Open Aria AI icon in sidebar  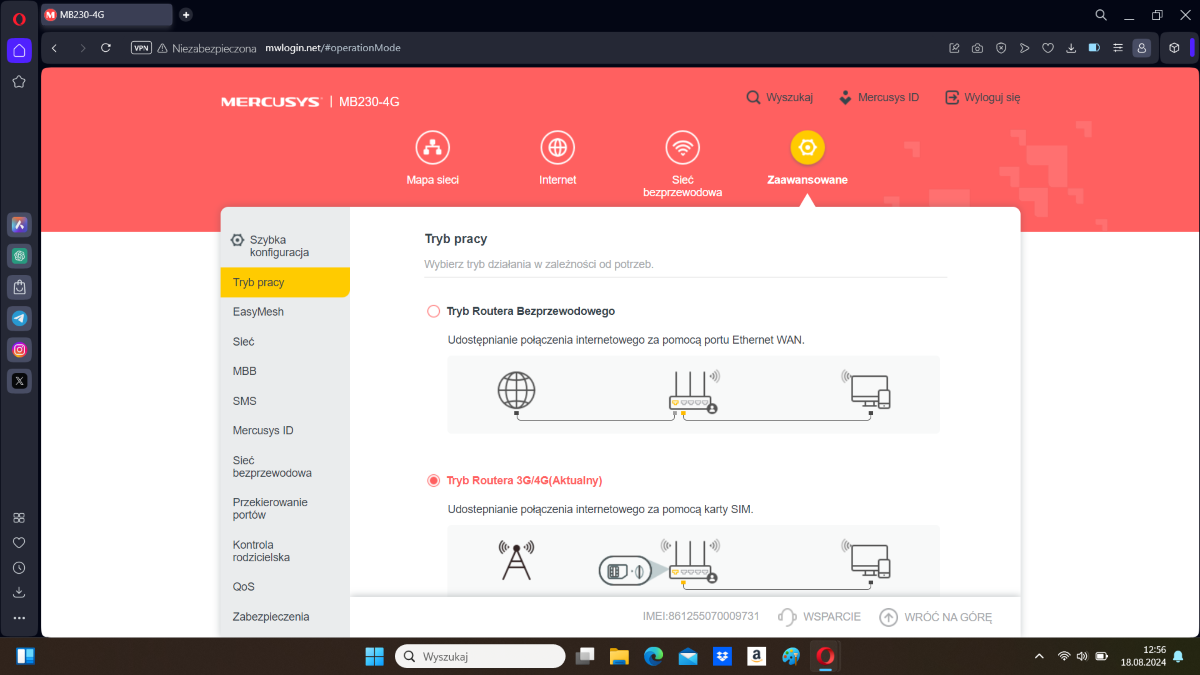pos(19,225)
